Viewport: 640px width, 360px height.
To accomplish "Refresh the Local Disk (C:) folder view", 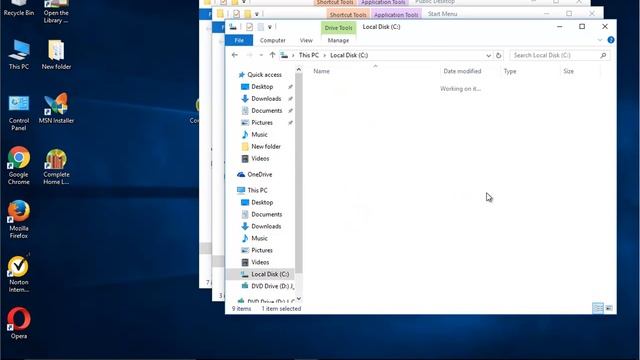I will pyautogui.click(x=498, y=55).
